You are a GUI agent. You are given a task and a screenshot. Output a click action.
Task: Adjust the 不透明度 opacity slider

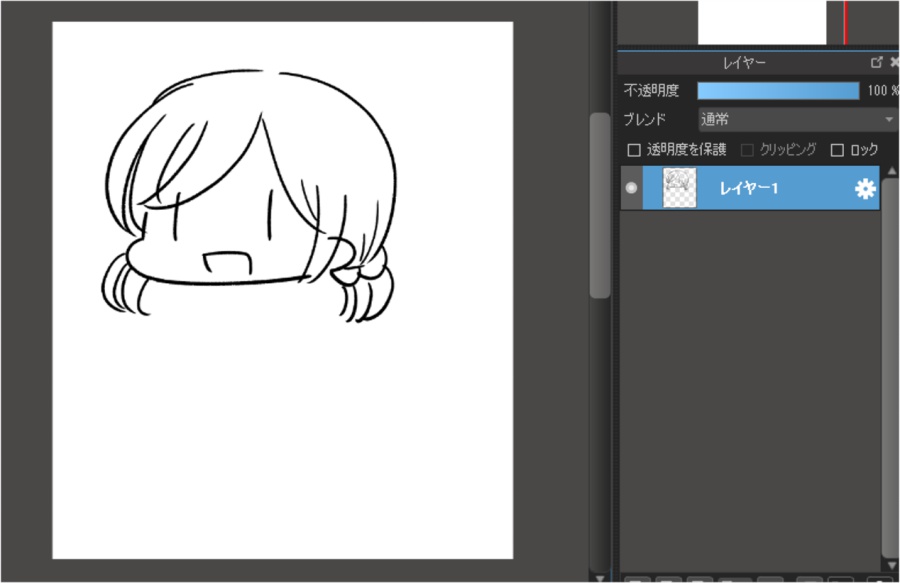pos(778,91)
